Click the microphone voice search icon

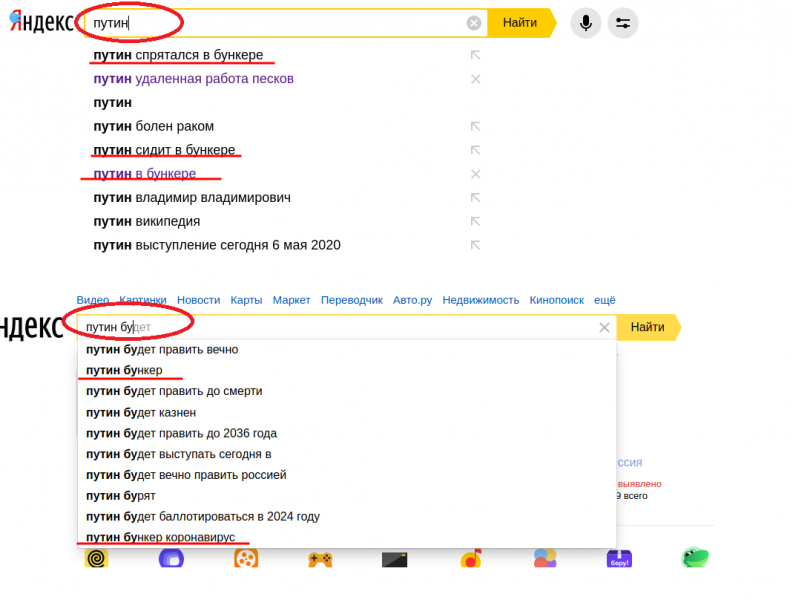coord(586,23)
